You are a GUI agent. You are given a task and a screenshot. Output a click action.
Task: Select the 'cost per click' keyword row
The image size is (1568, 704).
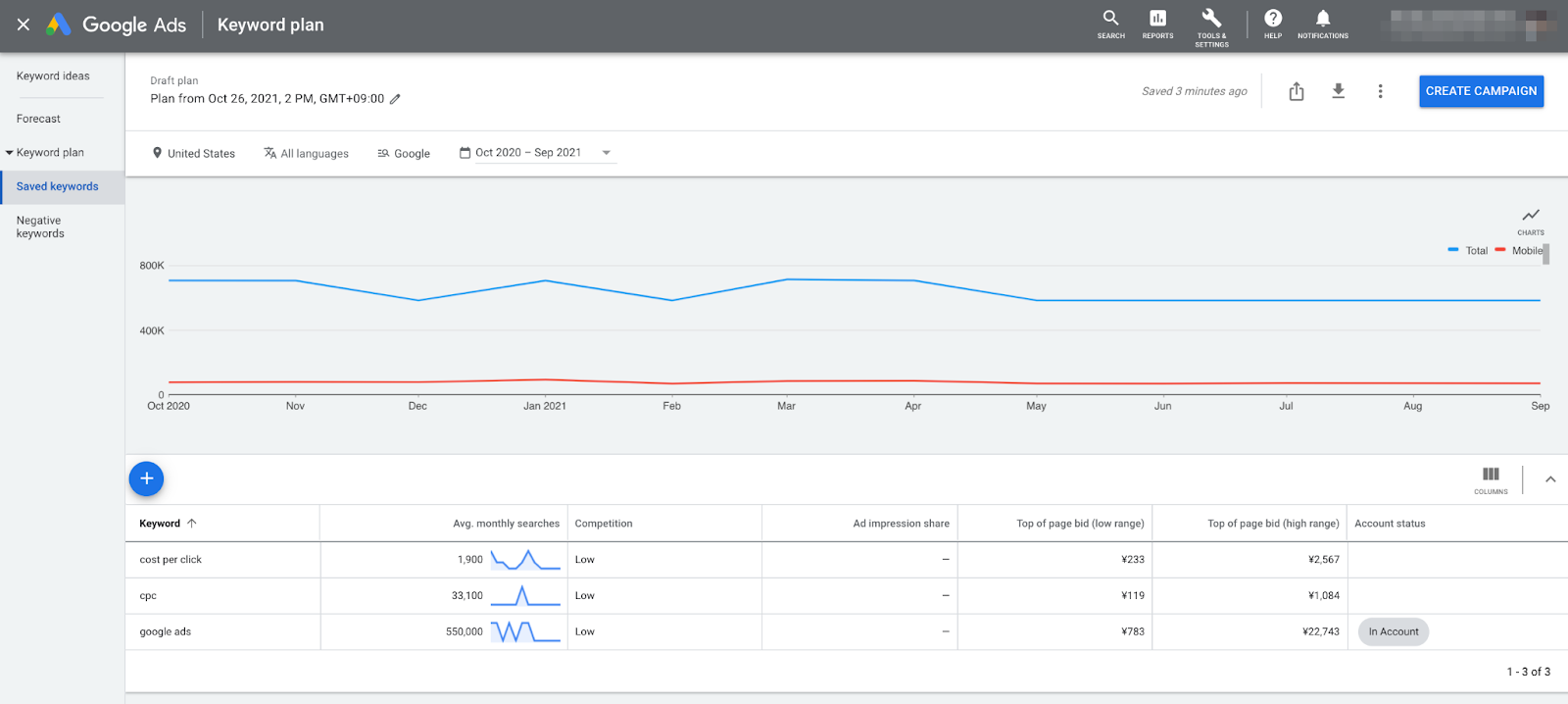[x=847, y=560]
